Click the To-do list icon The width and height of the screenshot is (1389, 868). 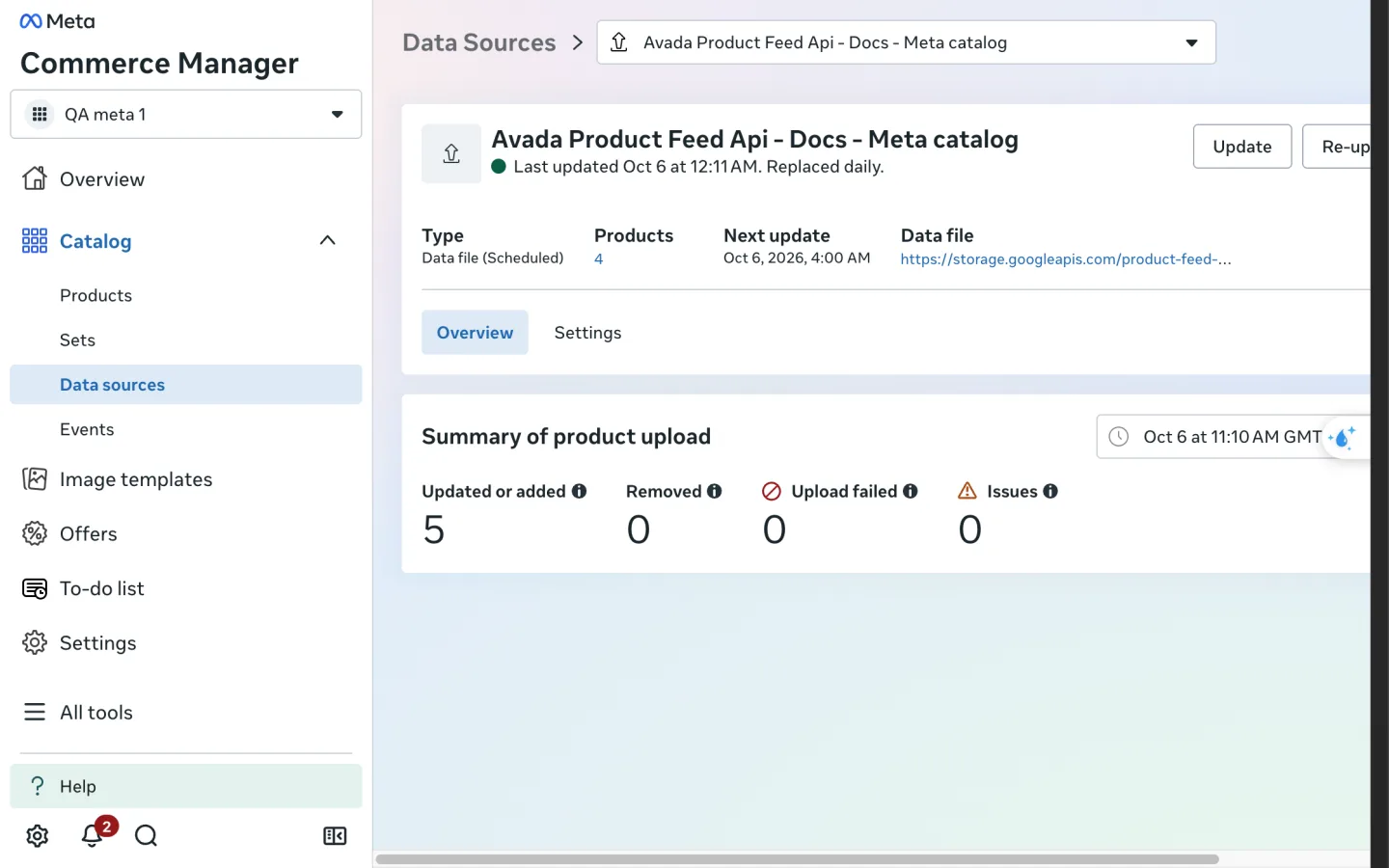tap(35, 588)
